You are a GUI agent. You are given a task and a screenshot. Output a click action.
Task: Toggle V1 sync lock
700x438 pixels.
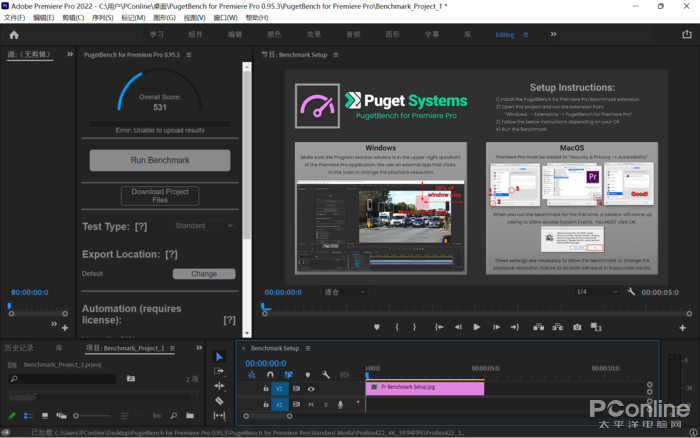click(x=296, y=389)
